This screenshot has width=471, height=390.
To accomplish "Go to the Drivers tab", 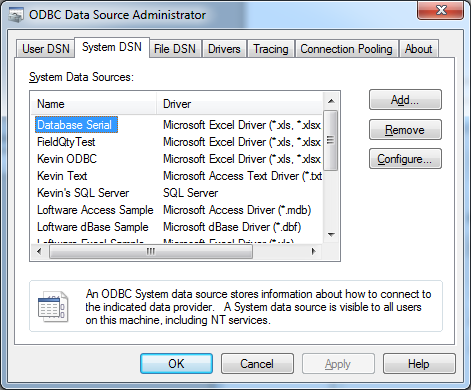I will point(224,49).
